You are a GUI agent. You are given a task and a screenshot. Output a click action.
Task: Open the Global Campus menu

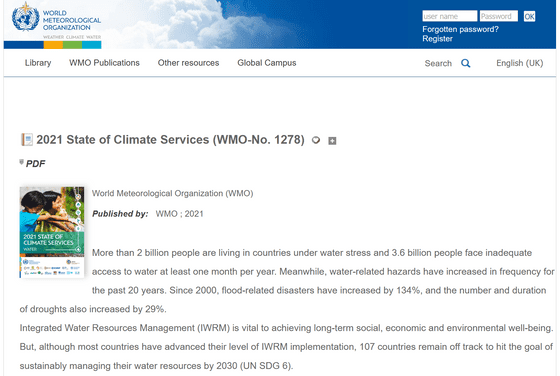point(267,63)
